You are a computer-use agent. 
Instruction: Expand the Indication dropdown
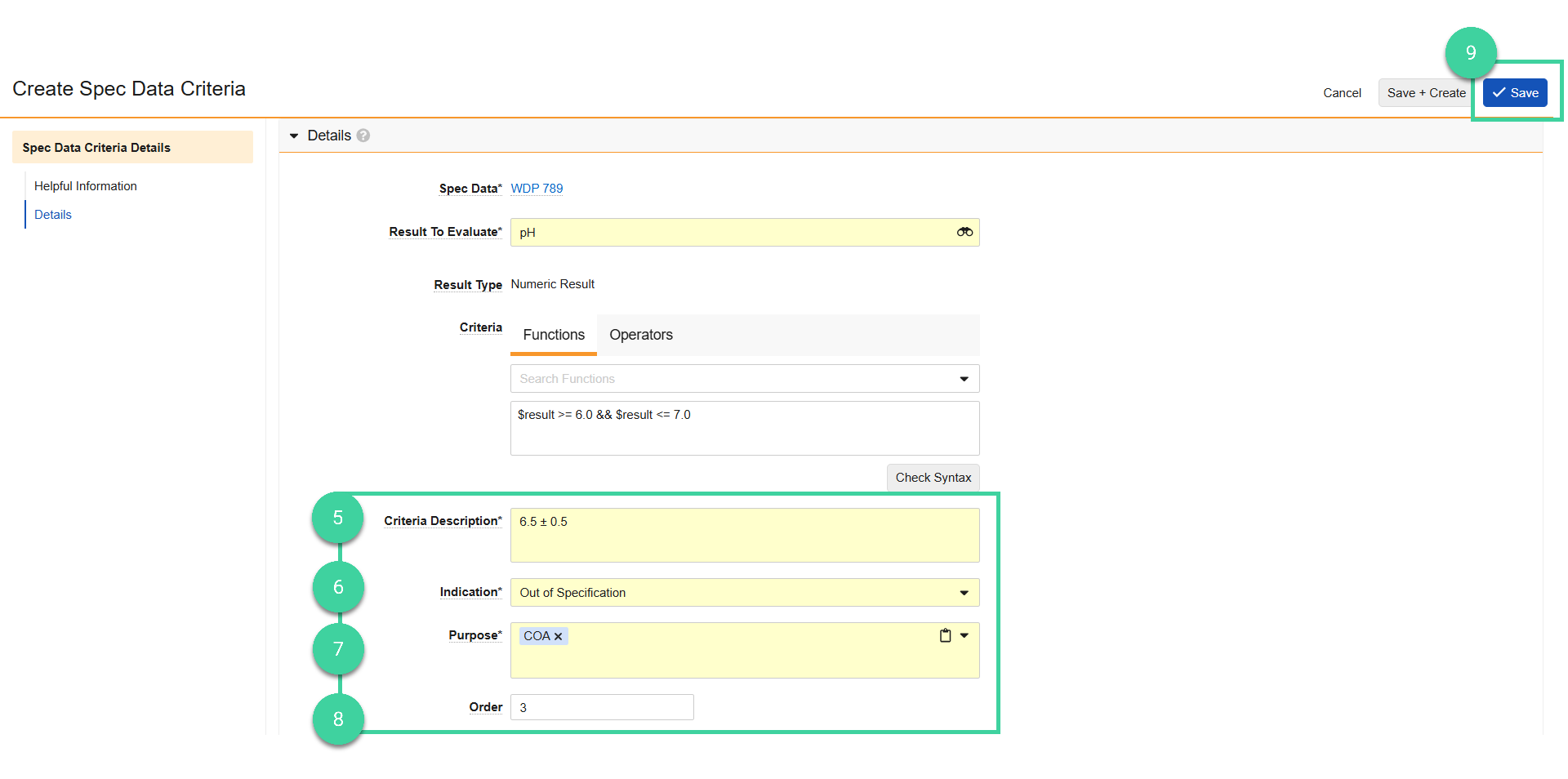coord(964,593)
